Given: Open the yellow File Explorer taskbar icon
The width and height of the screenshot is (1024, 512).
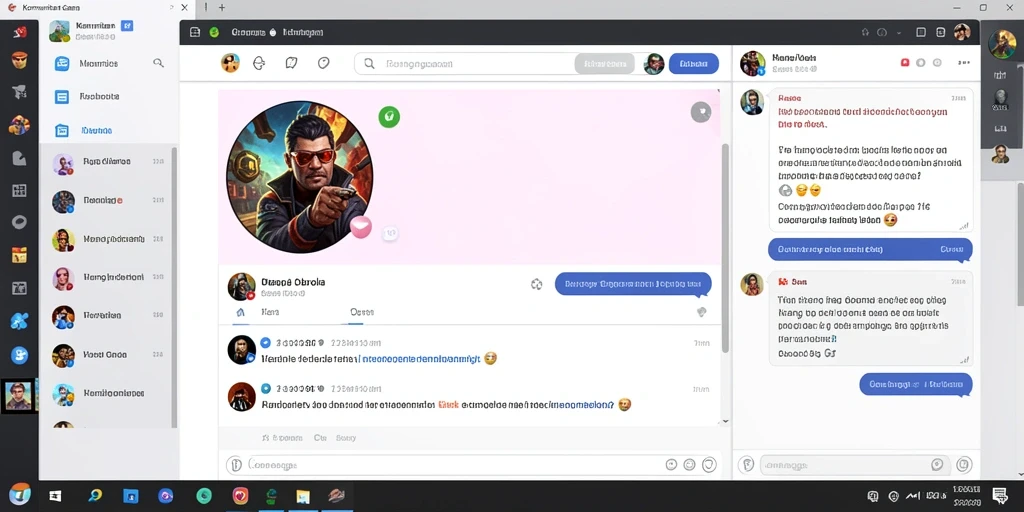Looking at the screenshot, I should point(302,496).
